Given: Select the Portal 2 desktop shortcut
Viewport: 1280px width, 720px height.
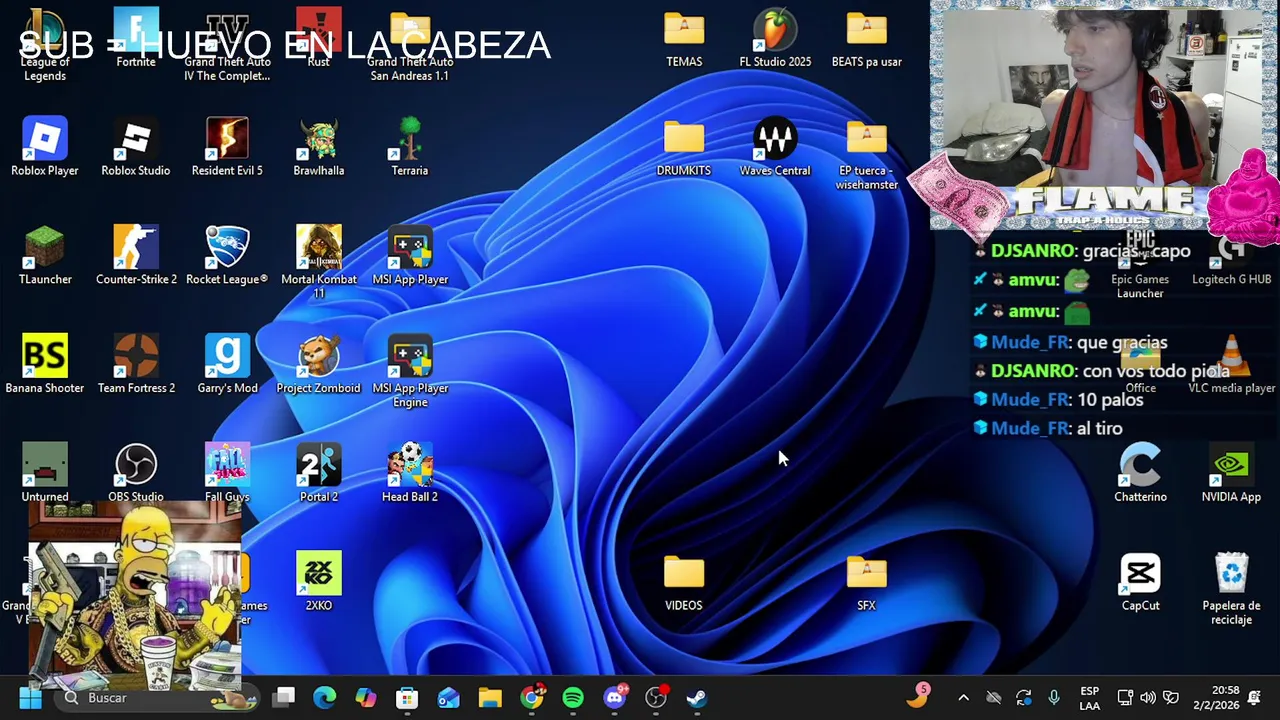Looking at the screenshot, I should click(318, 474).
